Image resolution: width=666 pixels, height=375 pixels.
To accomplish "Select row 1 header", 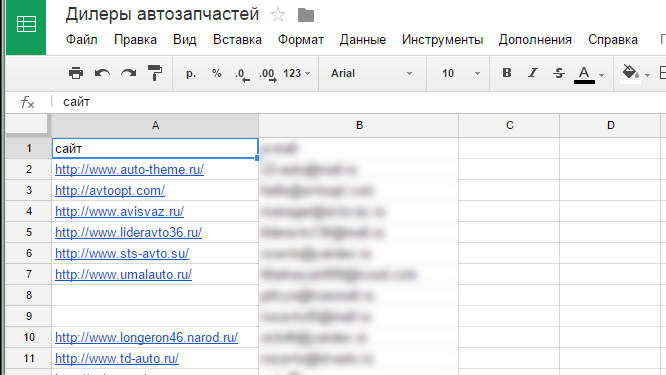I will click(29, 148).
